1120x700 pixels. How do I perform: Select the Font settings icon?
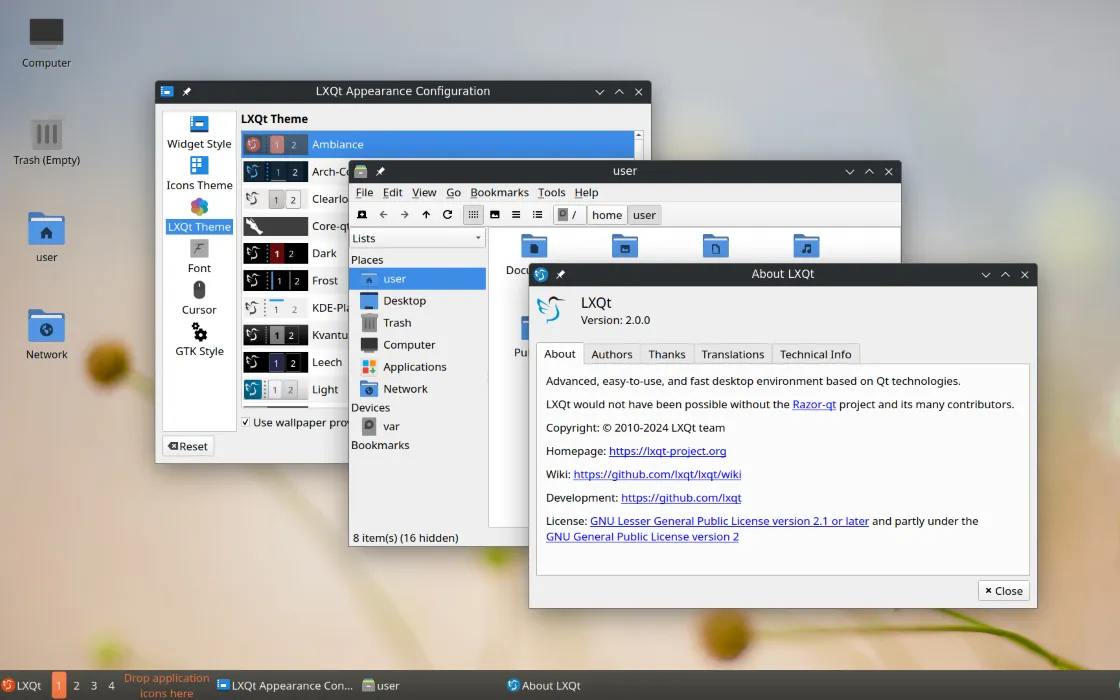pyautogui.click(x=199, y=248)
